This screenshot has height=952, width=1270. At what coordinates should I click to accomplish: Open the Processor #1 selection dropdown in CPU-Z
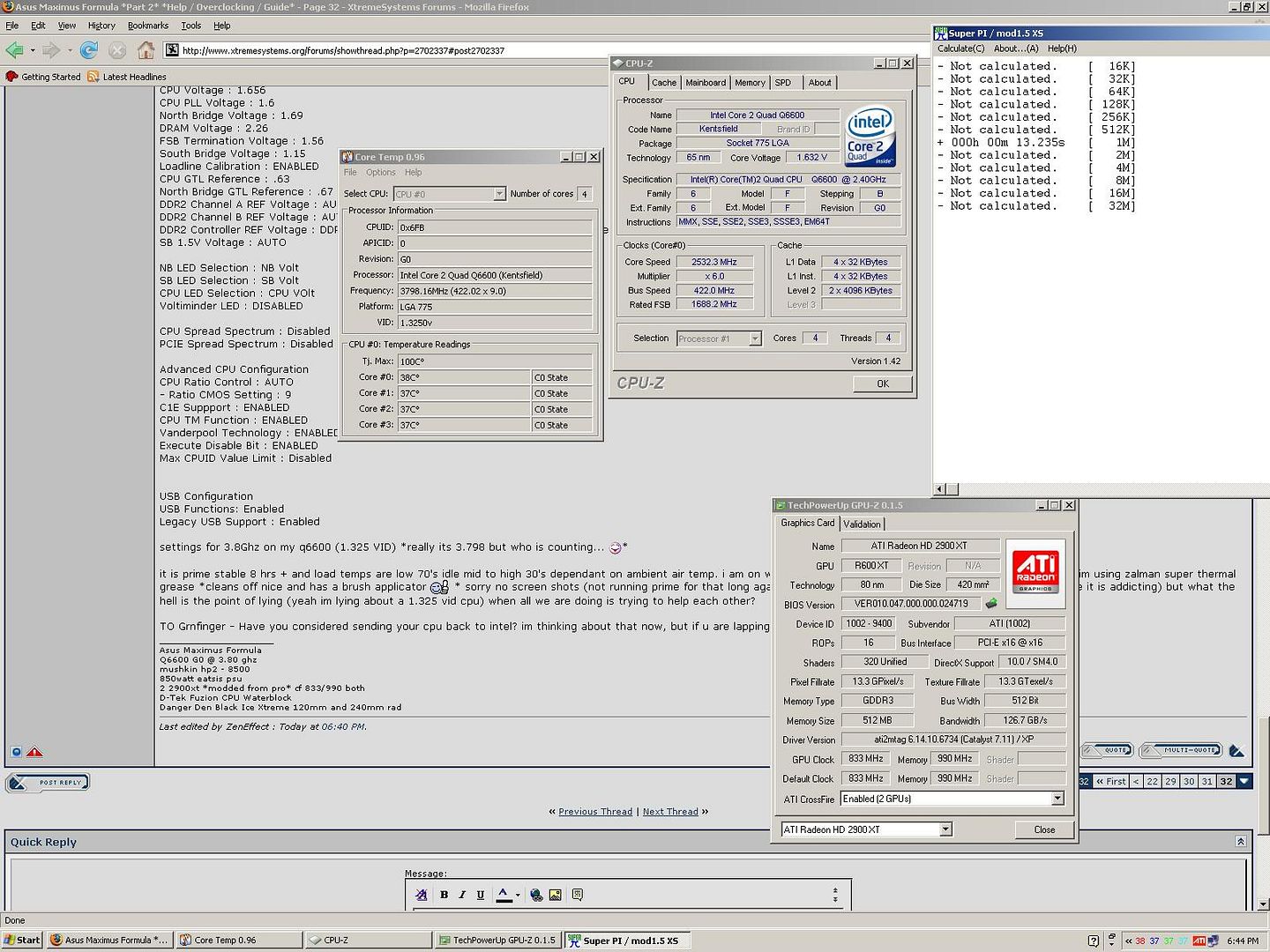click(x=755, y=338)
